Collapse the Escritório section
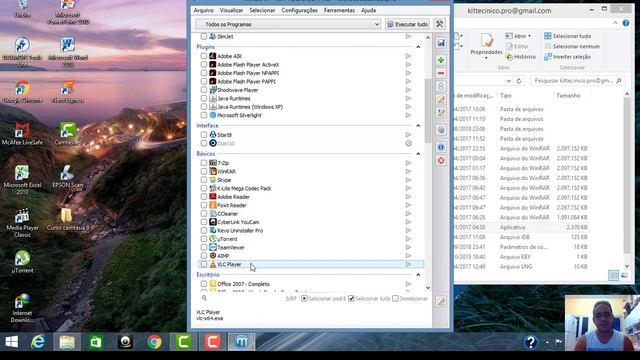 coord(418,275)
